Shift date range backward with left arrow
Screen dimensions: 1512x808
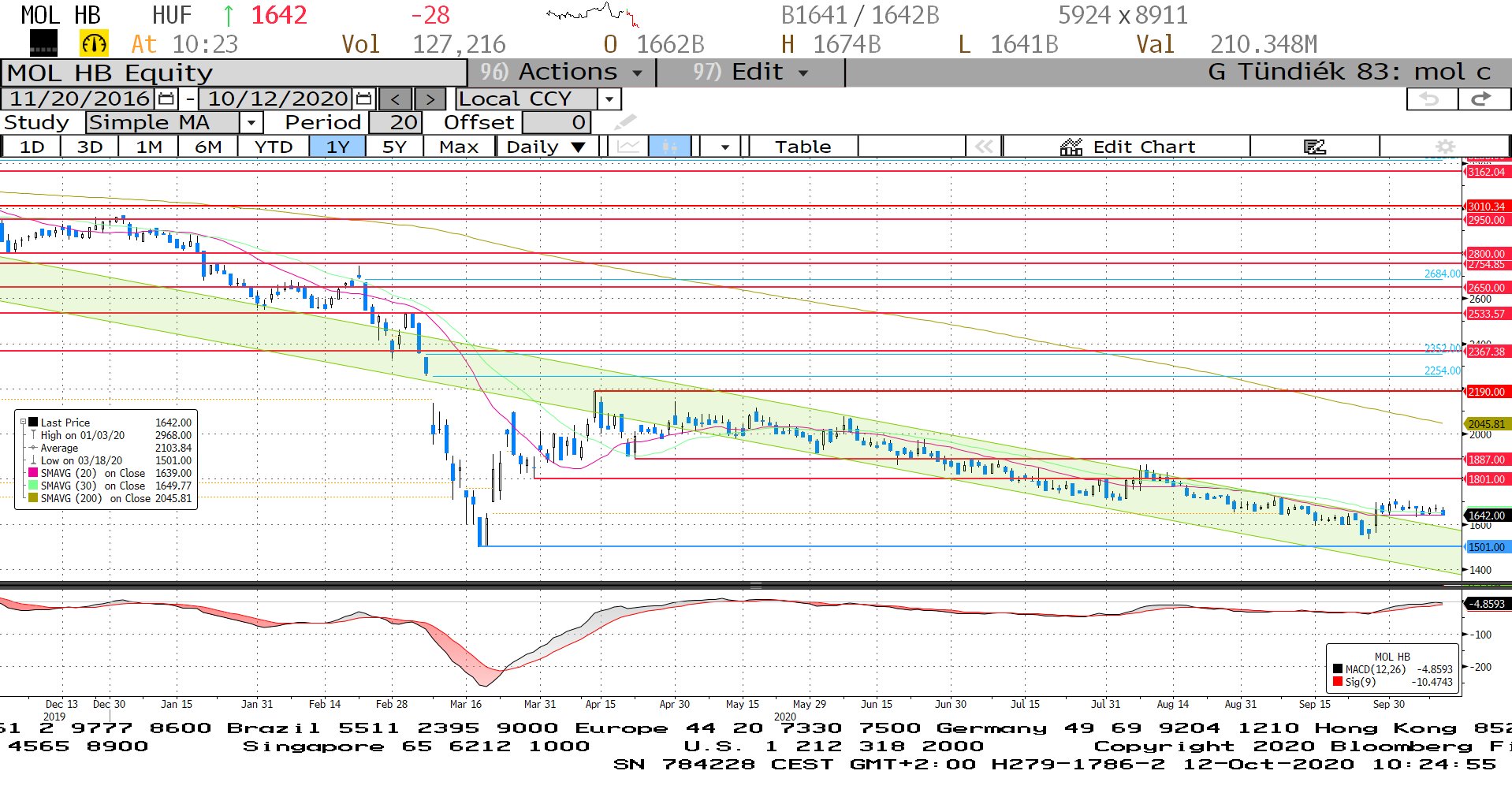click(x=396, y=99)
